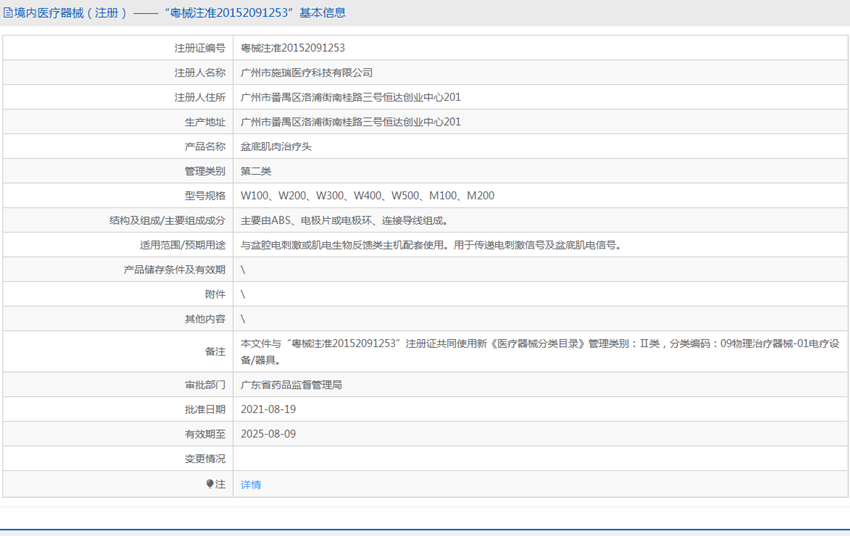This screenshot has height=536, width=850.
Task: Click the 生产地址 label
Action: [x=205, y=122]
